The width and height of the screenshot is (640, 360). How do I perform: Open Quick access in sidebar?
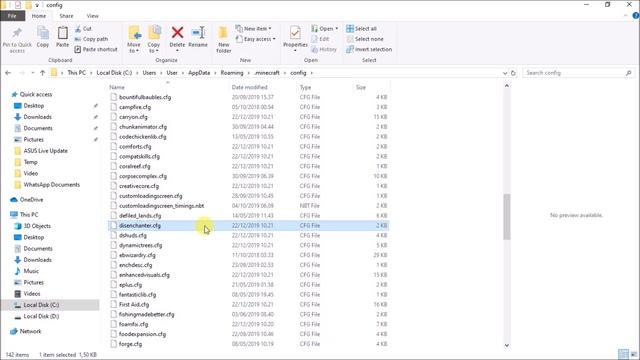(x=36, y=94)
